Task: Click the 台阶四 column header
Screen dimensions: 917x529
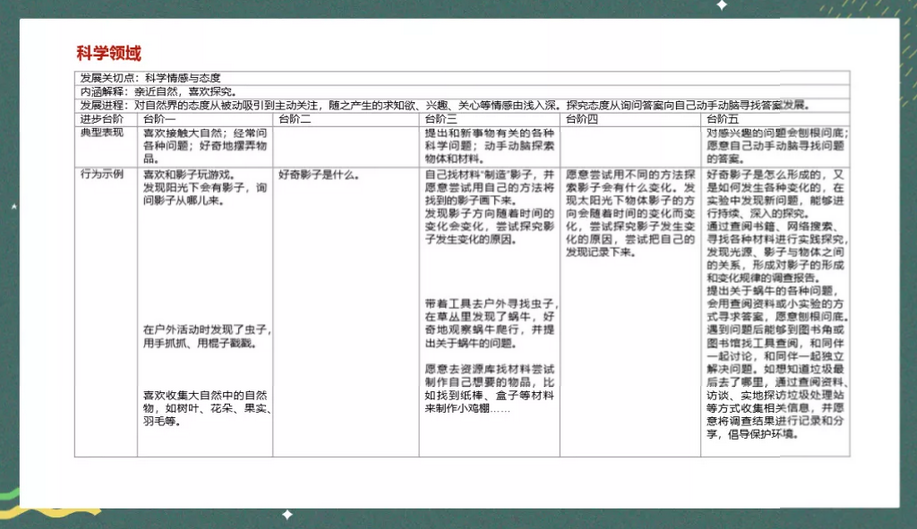Action: click(x=581, y=118)
